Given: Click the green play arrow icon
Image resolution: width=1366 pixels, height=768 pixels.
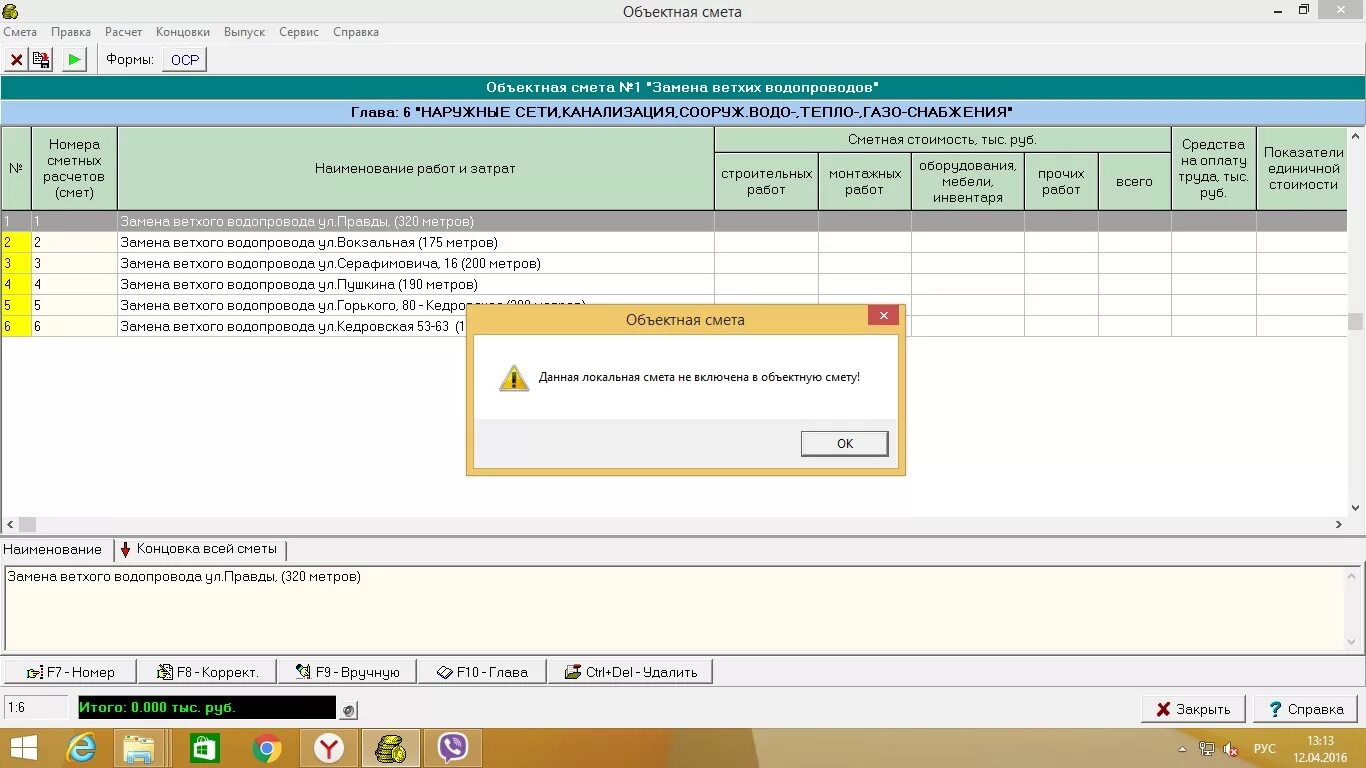Looking at the screenshot, I should click(x=74, y=60).
